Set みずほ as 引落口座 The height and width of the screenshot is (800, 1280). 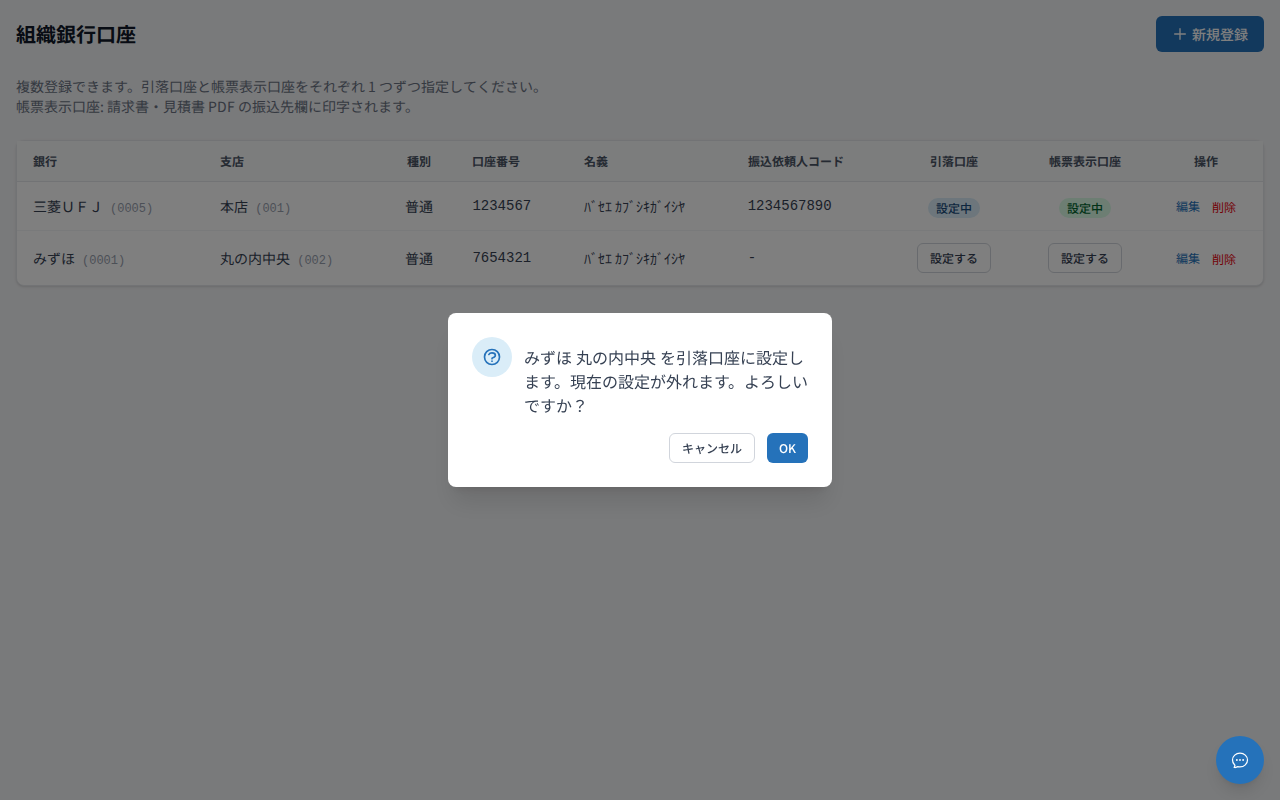coord(954,258)
